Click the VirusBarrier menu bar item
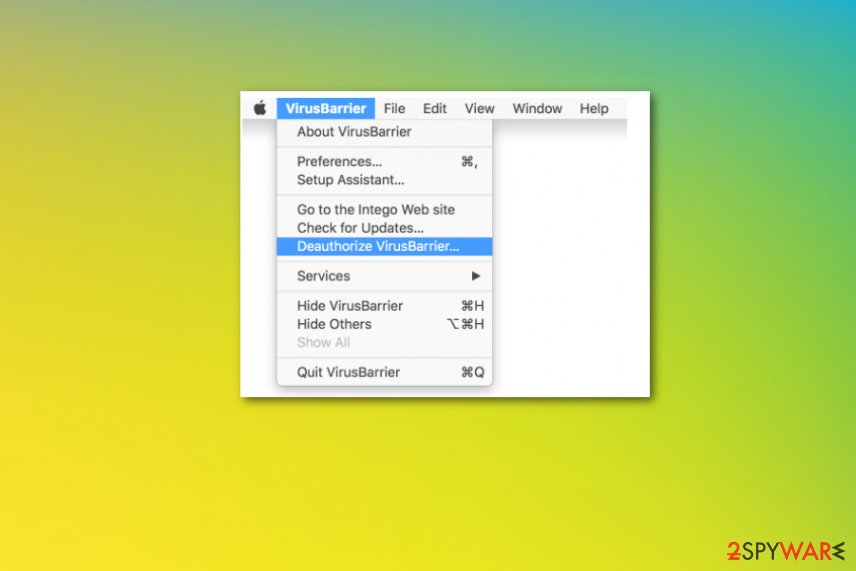 (325, 109)
